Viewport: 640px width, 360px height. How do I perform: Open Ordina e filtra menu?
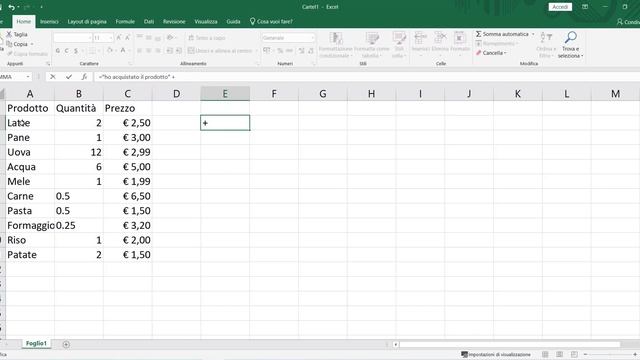click(546, 45)
